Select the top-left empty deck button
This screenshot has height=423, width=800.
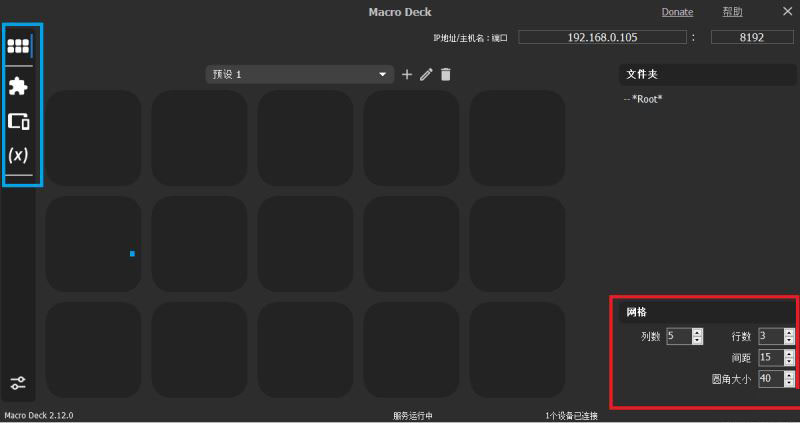point(93,138)
